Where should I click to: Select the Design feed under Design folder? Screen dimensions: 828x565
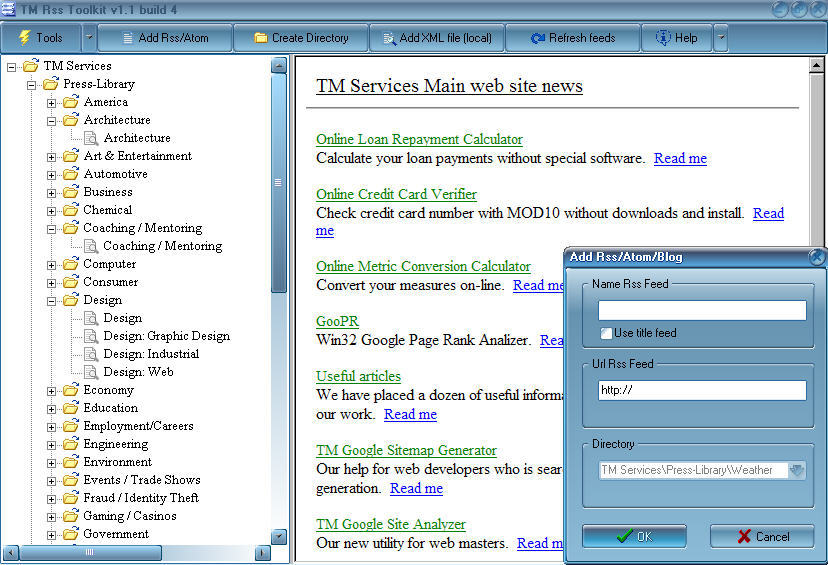[123, 318]
